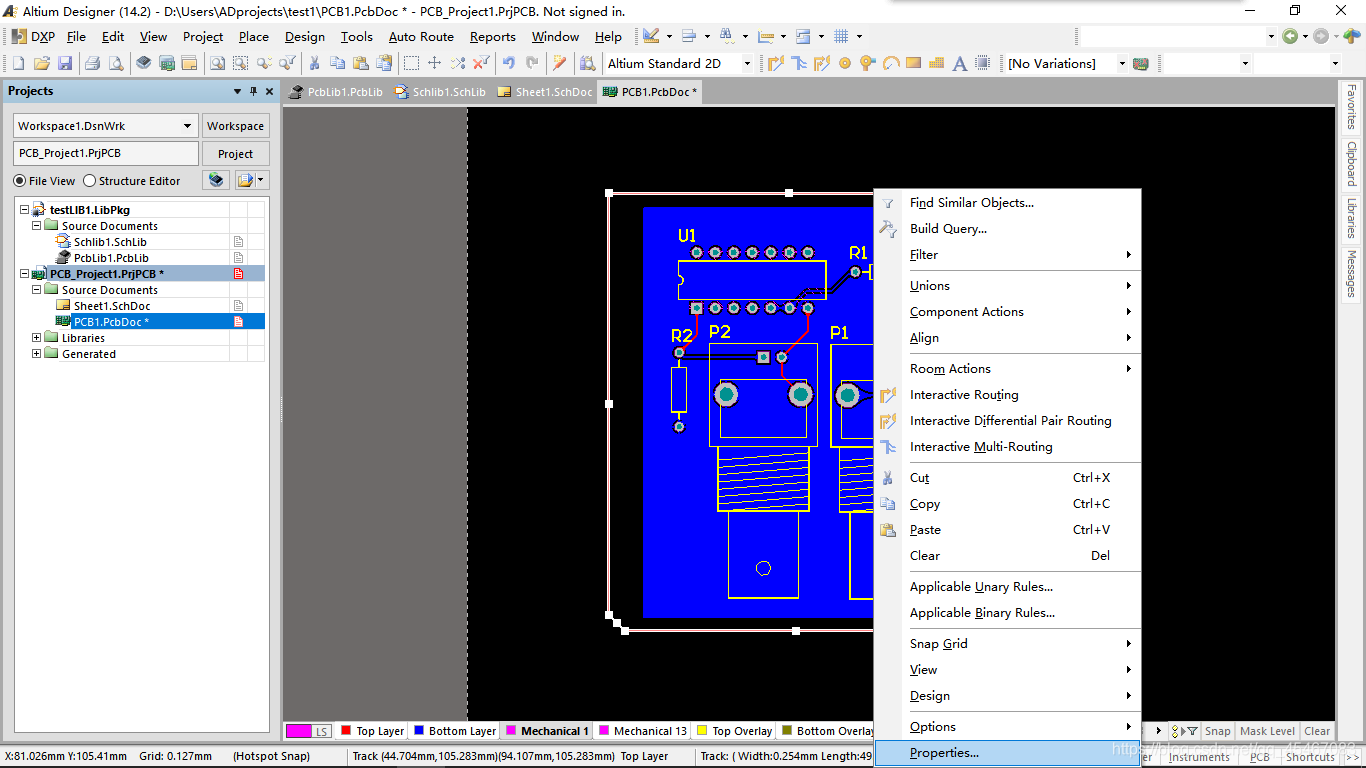Select the Place String text tool
Image resolution: width=1366 pixels, height=768 pixels.
coord(960,63)
